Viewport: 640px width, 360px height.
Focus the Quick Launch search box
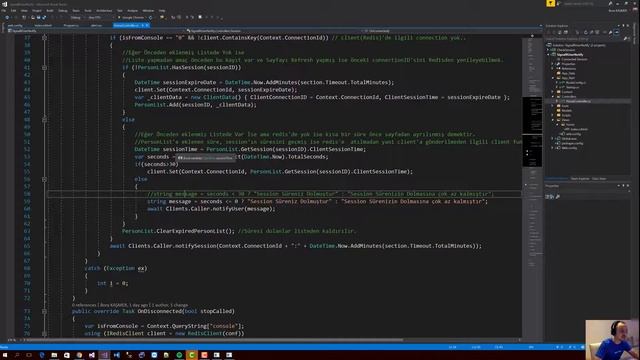pyautogui.click(x=582, y=4)
